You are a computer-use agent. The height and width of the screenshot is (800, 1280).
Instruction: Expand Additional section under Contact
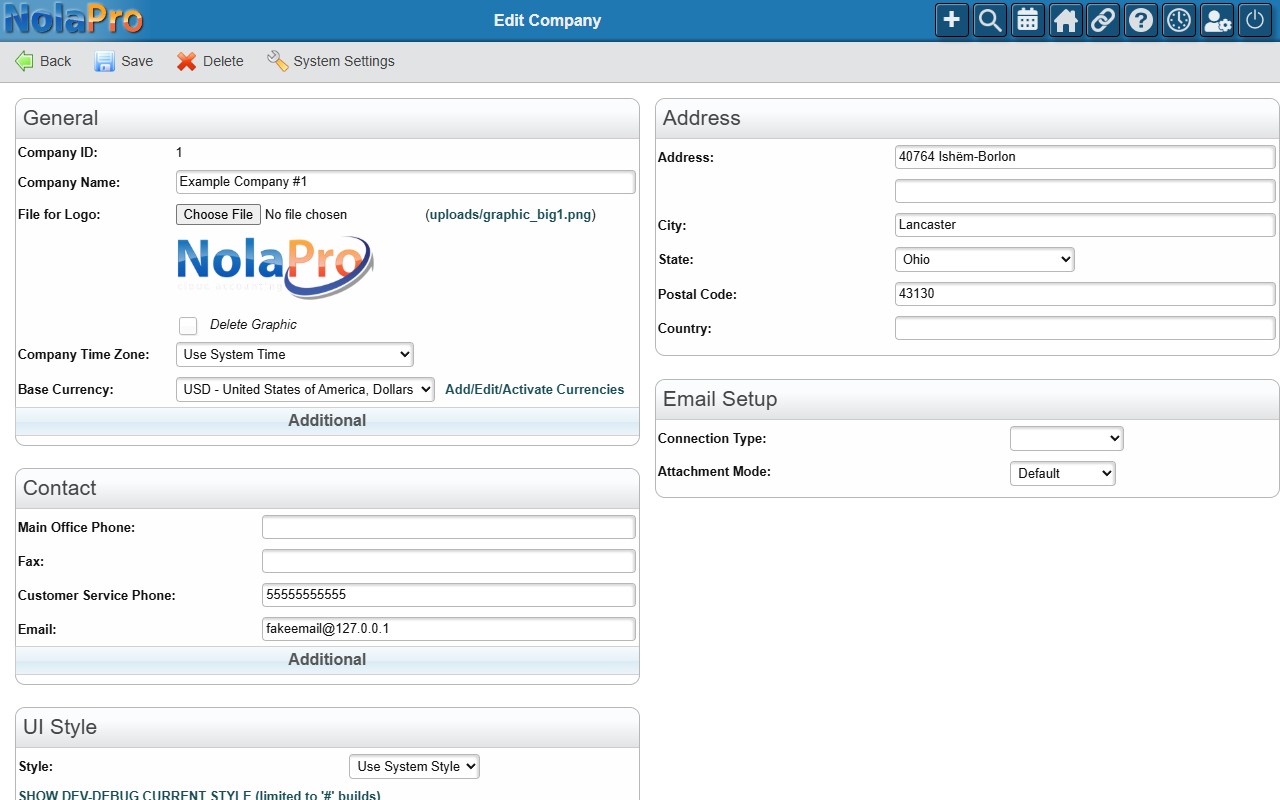coord(327,659)
